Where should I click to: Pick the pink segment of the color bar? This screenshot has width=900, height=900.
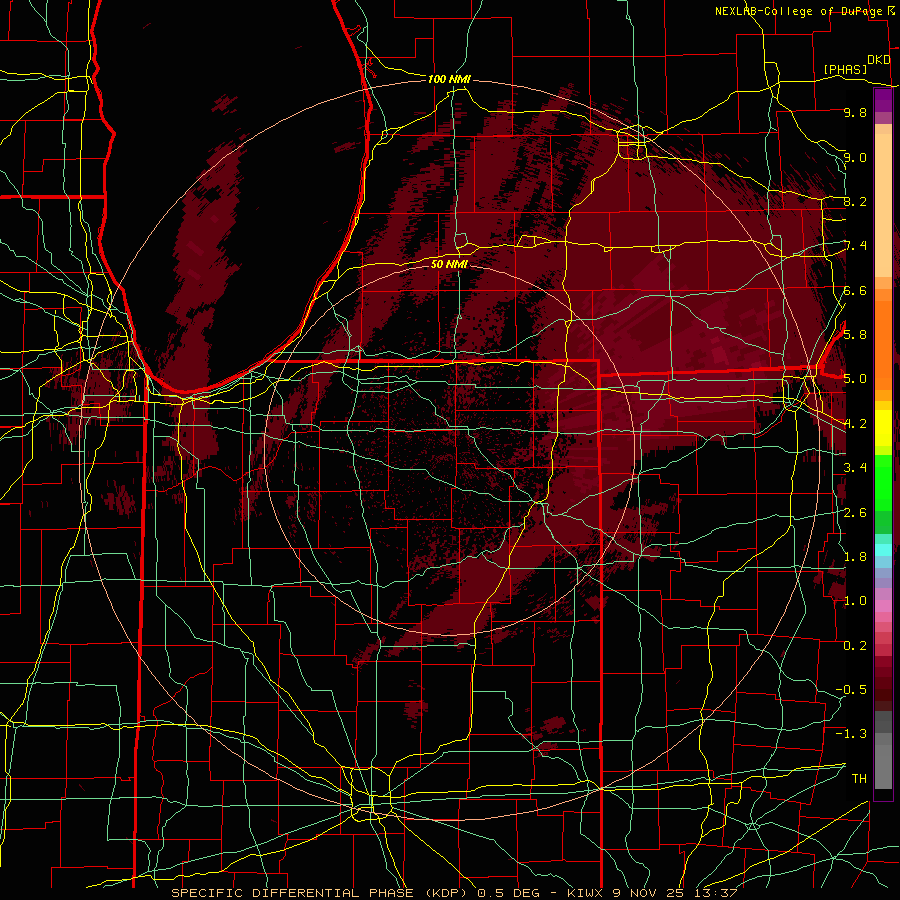(x=883, y=606)
